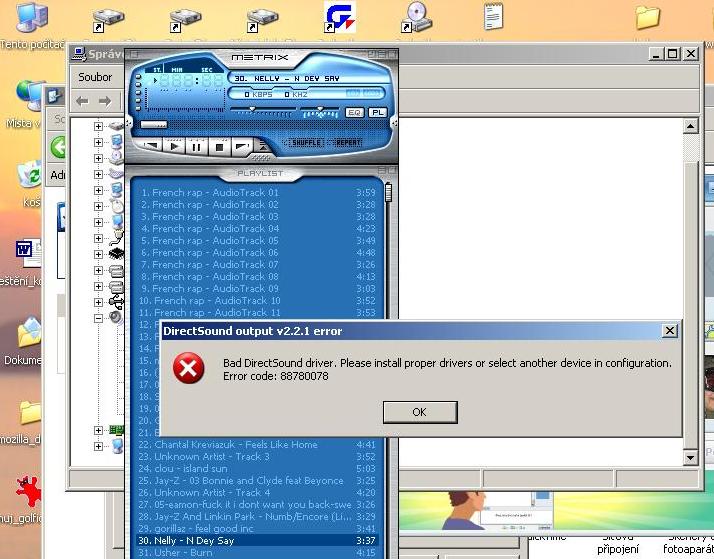Expand the port cable node in device tree
Screen dimensions: 714x559
pos(98,238)
